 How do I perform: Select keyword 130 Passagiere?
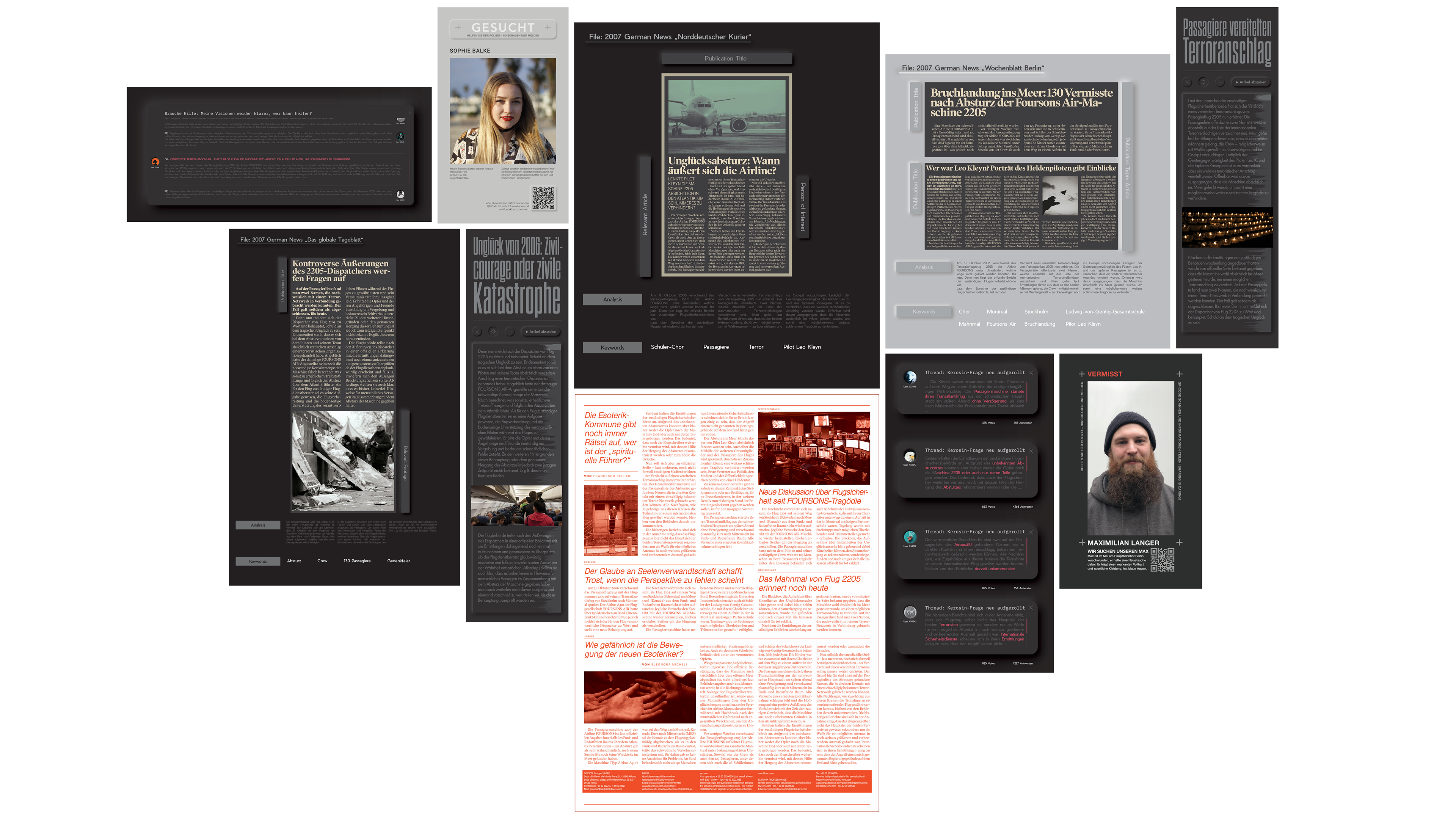tap(357, 561)
